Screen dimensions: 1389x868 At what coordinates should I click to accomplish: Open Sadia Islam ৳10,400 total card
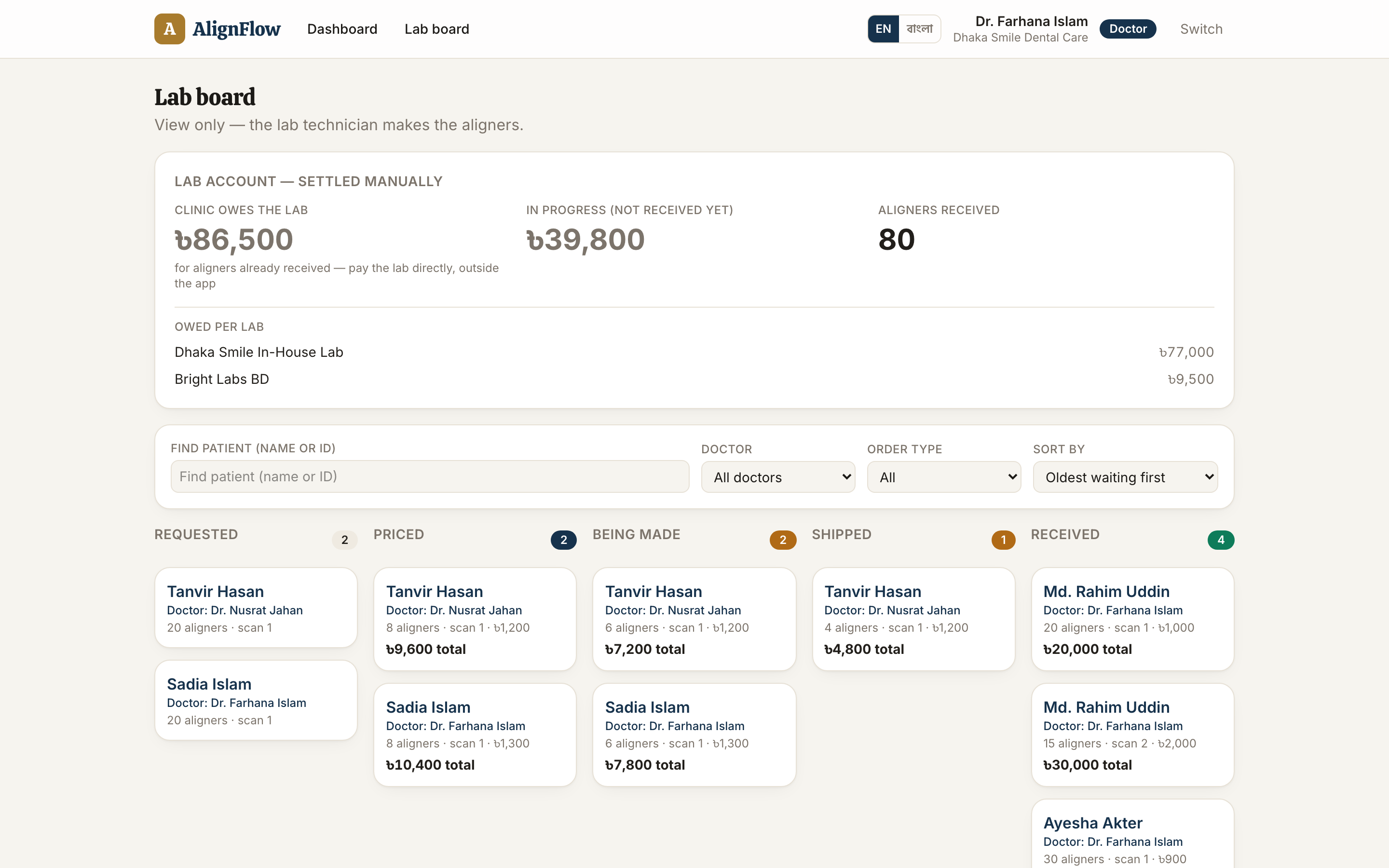pyautogui.click(x=475, y=735)
